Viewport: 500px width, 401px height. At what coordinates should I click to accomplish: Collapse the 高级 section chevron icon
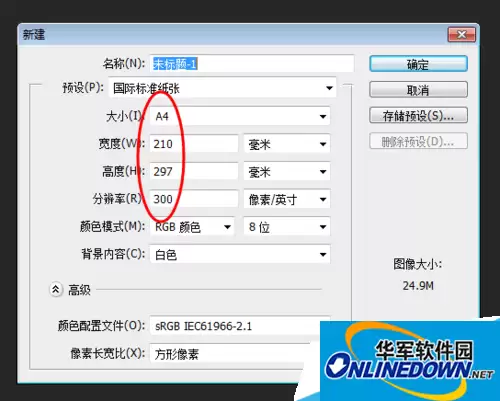[x=56, y=290]
